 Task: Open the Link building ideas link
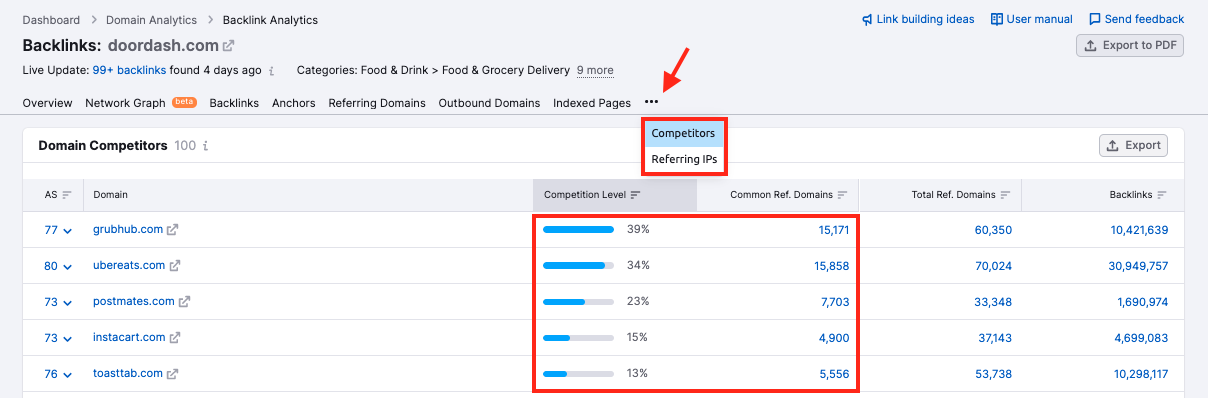pos(918,19)
